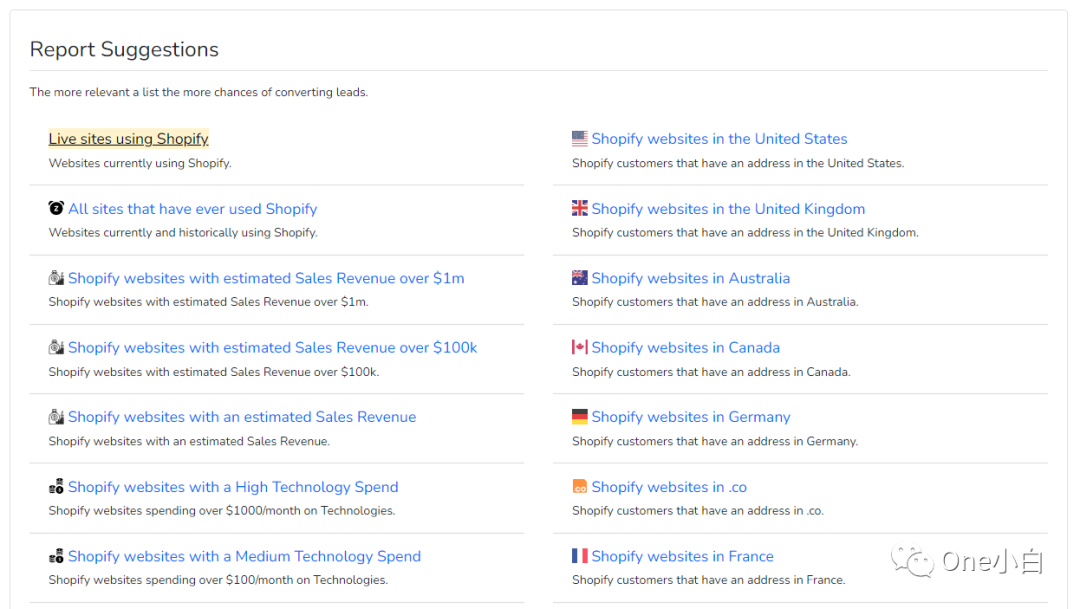Image resolution: width=1080 pixels, height=609 pixels.
Task: Open Sales Revenue over $100k report link
Action: [x=273, y=348]
